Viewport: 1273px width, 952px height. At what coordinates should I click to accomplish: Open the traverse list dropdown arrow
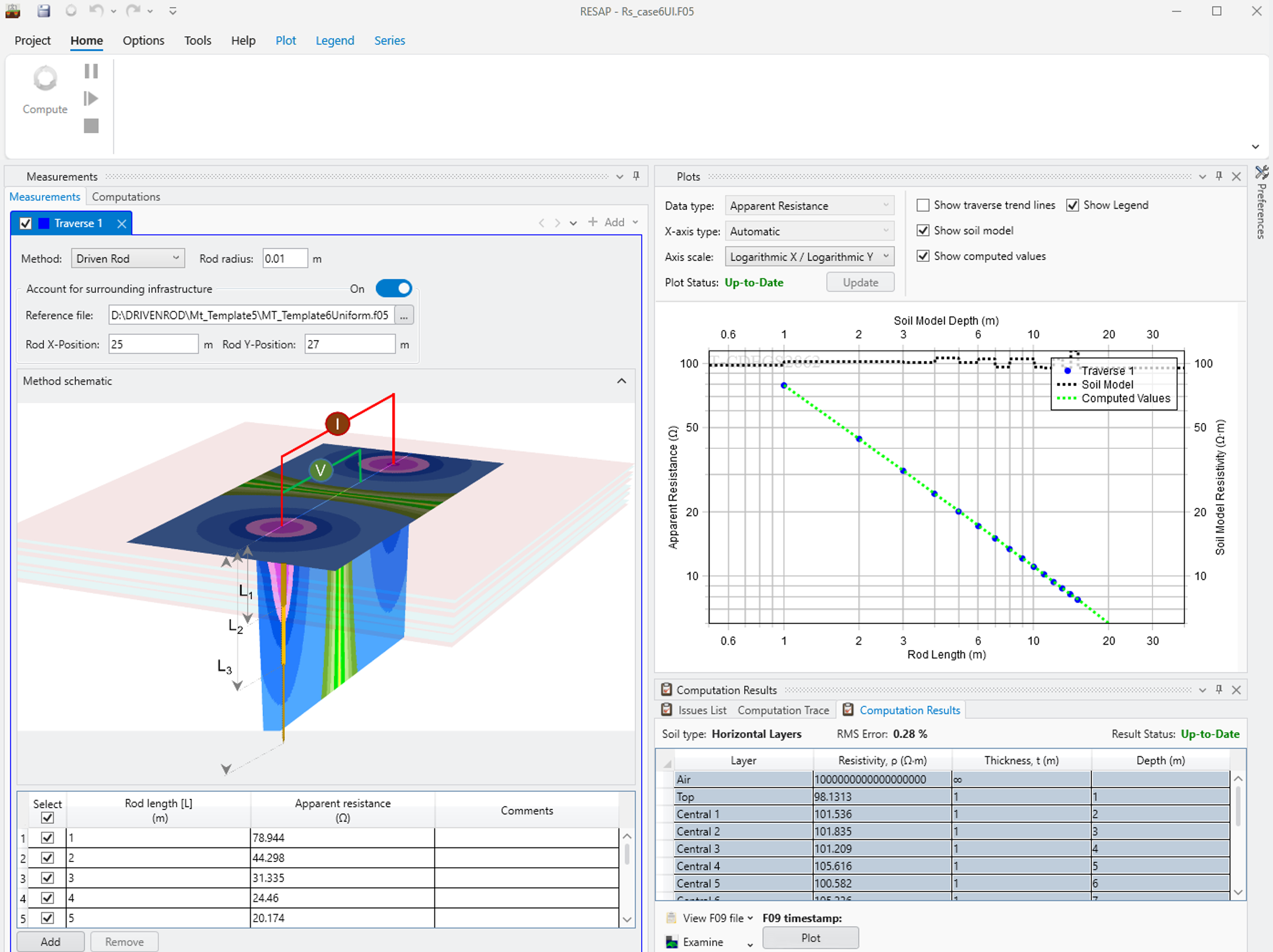[573, 223]
